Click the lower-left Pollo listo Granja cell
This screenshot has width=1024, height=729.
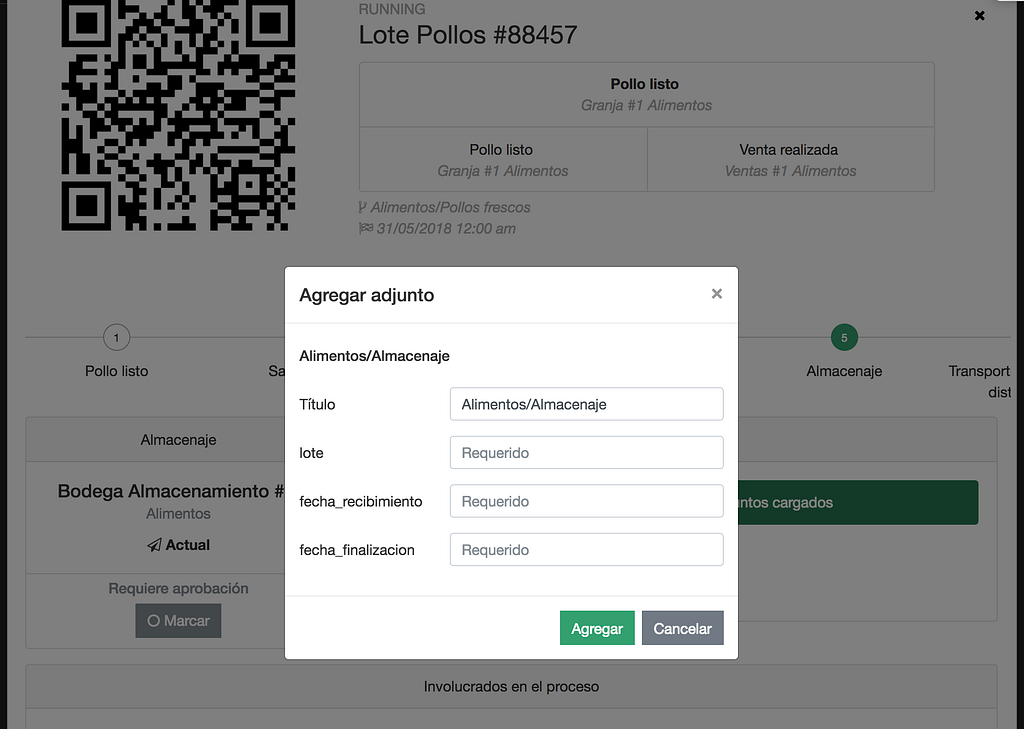coord(503,159)
